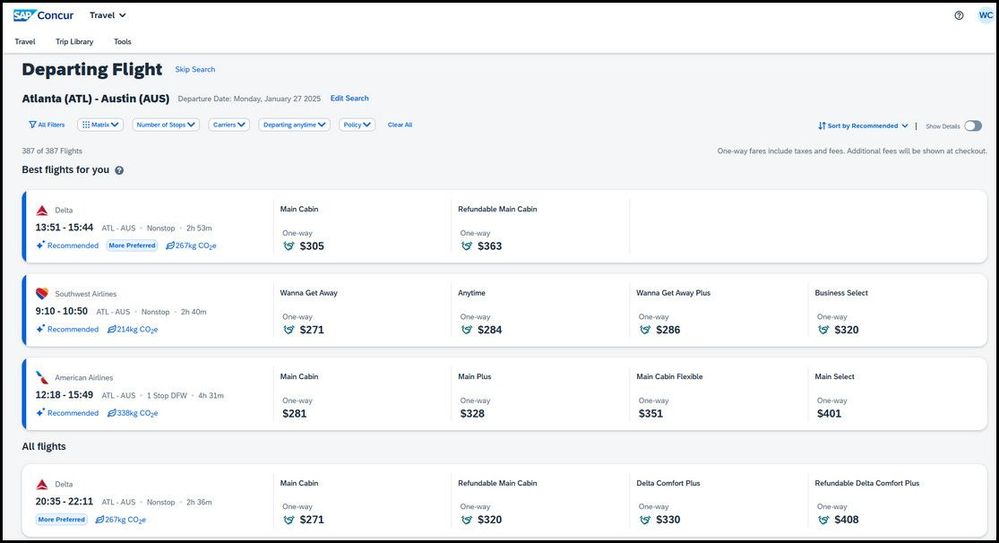Click the Matrix grid icon
999x543 pixels.
tap(86, 125)
